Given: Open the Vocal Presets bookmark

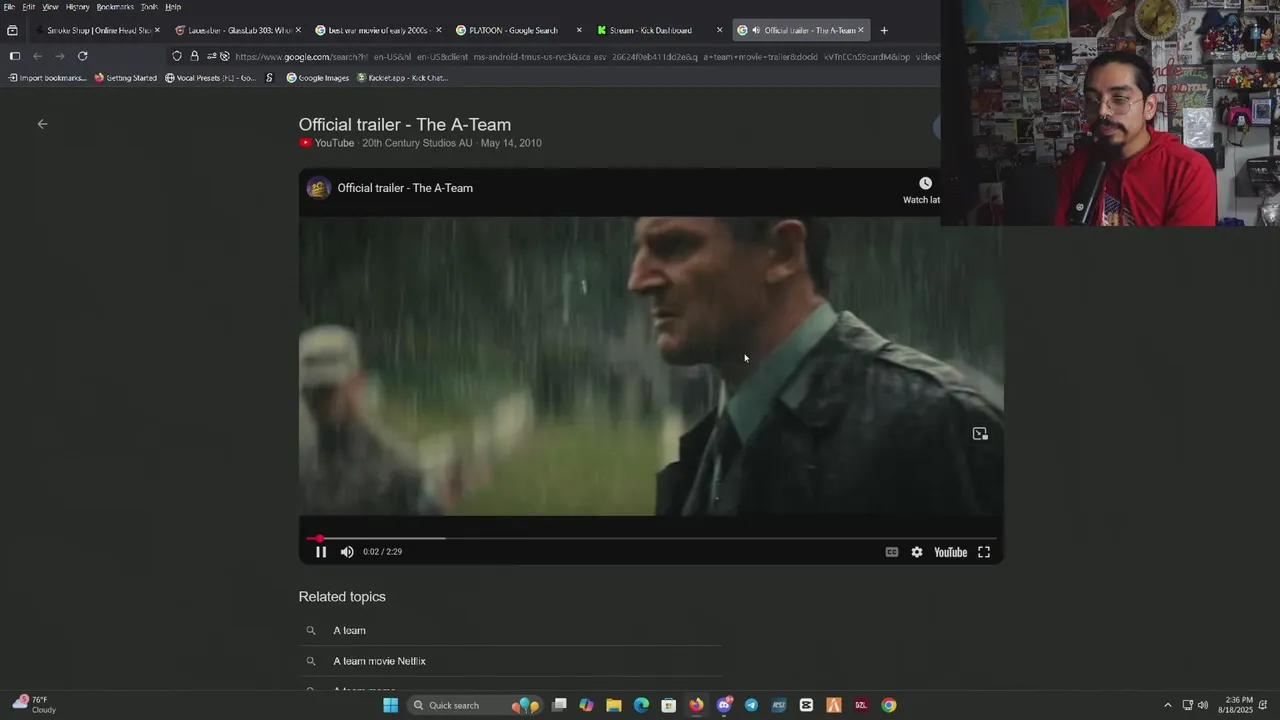Looking at the screenshot, I should tap(210, 78).
